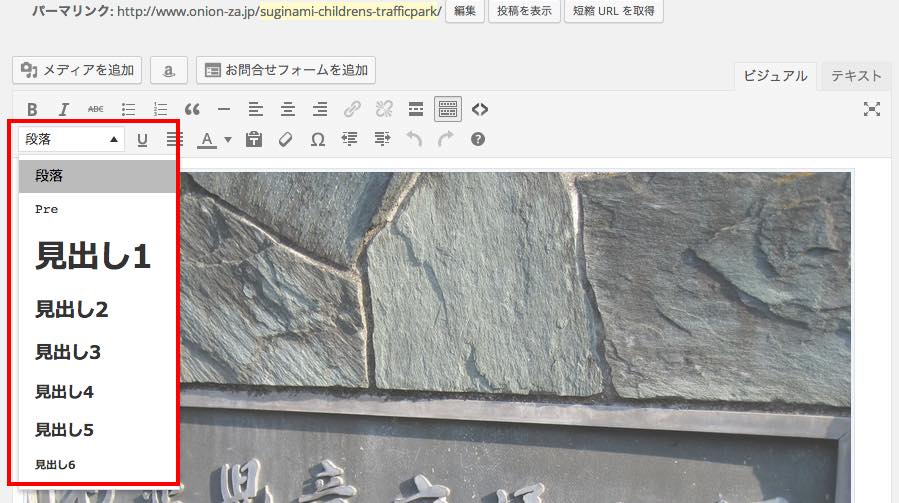Insert a blockquote

[192, 109]
